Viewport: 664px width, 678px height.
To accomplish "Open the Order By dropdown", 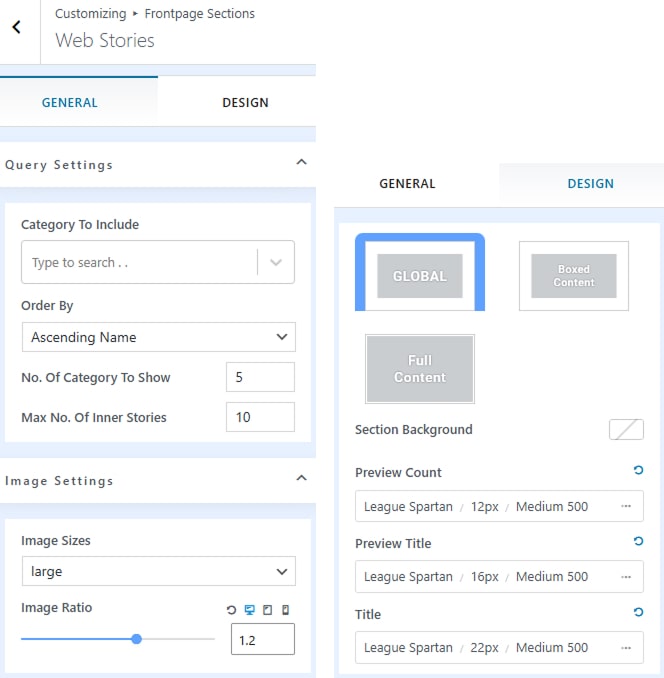I will tap(158, 337).
